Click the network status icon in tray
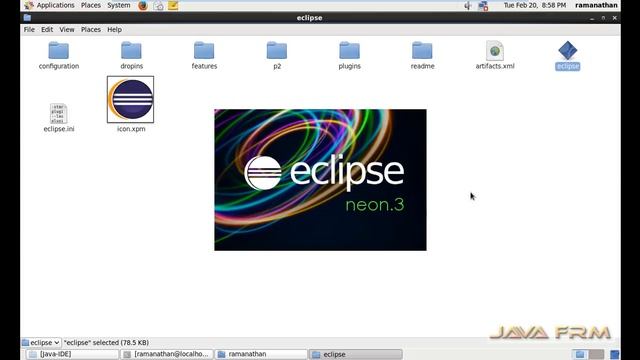Screen dimensions: 640x360 pos(483,6)
